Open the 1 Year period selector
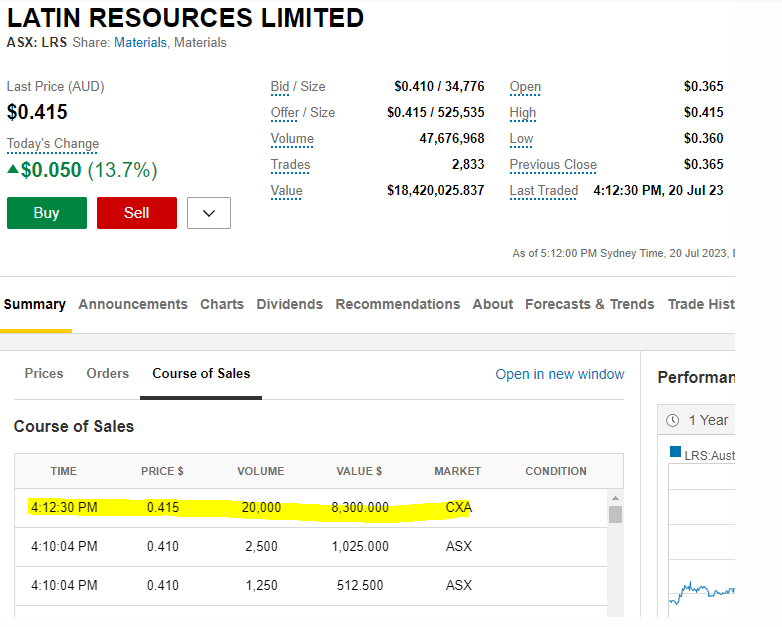 [x=697, y=420]
